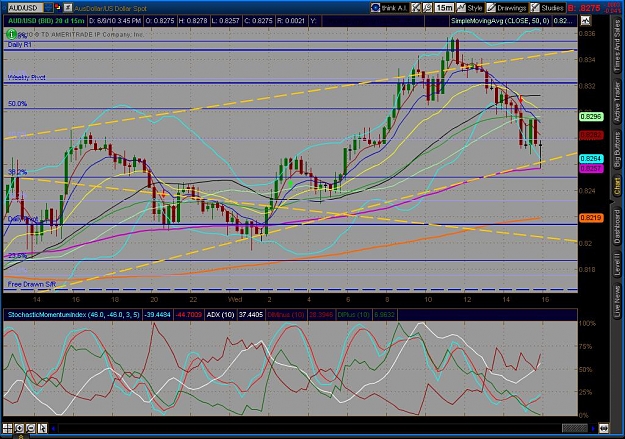Click the red down arrow signal near the peak
Viewport: 625px width, 439px height.
521,100
